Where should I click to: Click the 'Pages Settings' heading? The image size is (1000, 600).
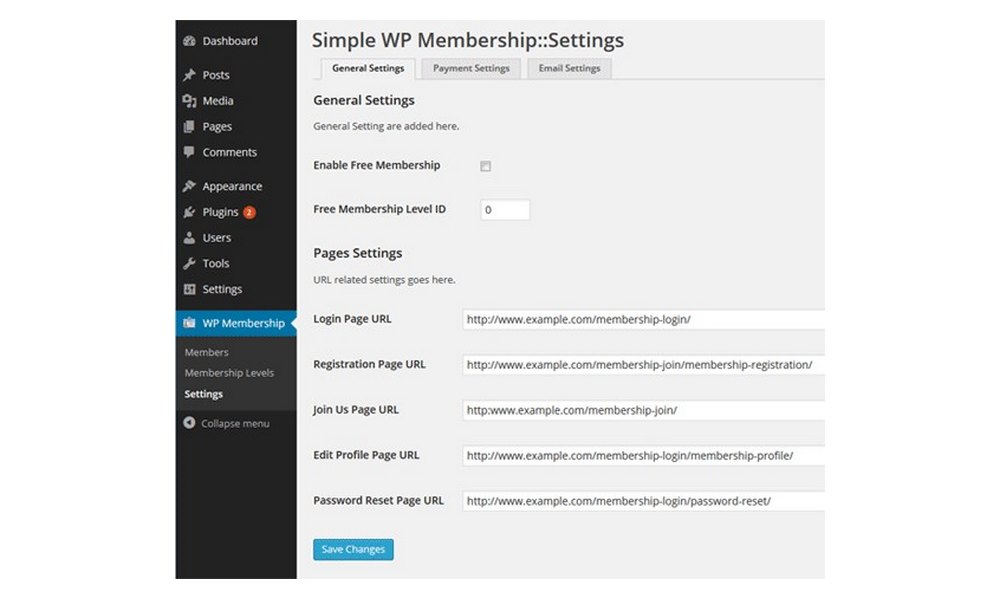point(358,253)
